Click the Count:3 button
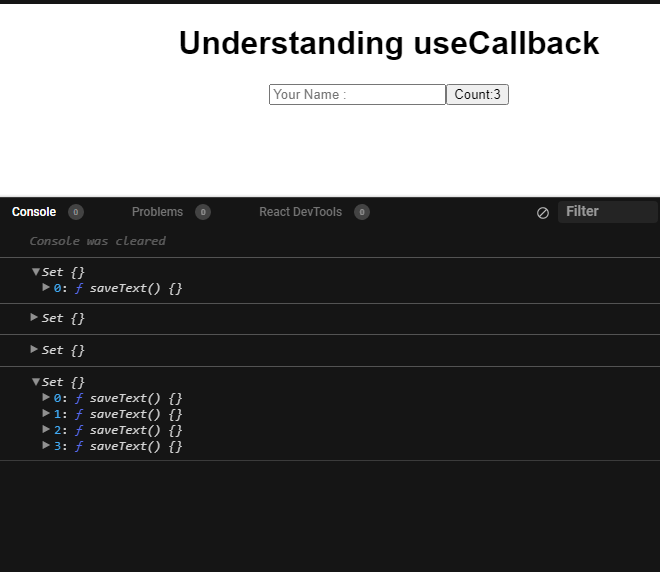 (477, 95)
